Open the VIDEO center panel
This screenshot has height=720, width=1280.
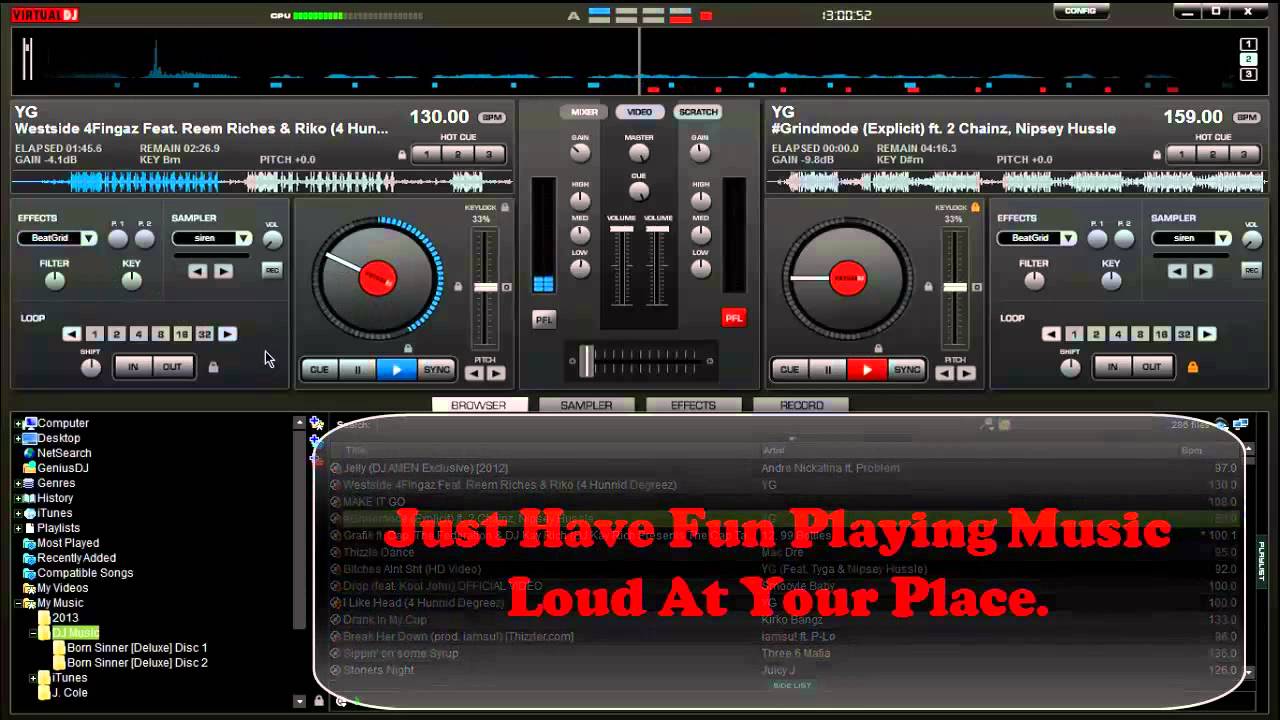click(x=640, y=112)
